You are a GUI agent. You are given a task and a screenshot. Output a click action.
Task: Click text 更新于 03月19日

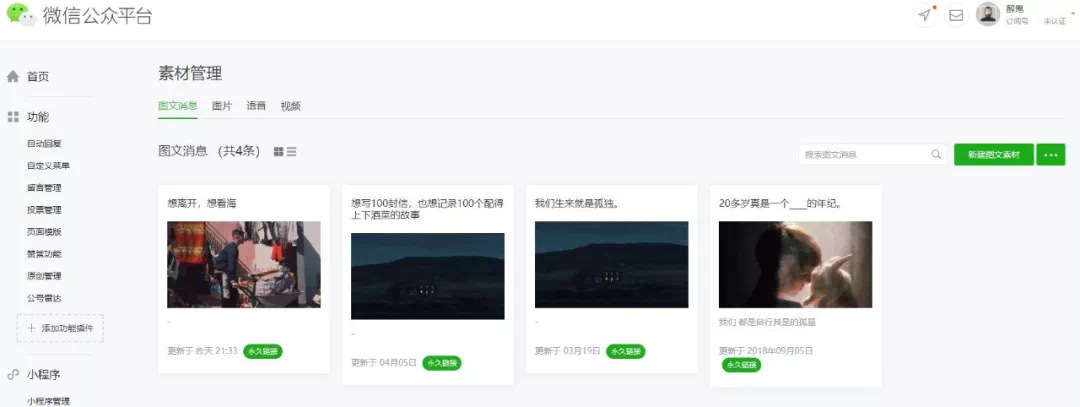click(x=568, y=351)
